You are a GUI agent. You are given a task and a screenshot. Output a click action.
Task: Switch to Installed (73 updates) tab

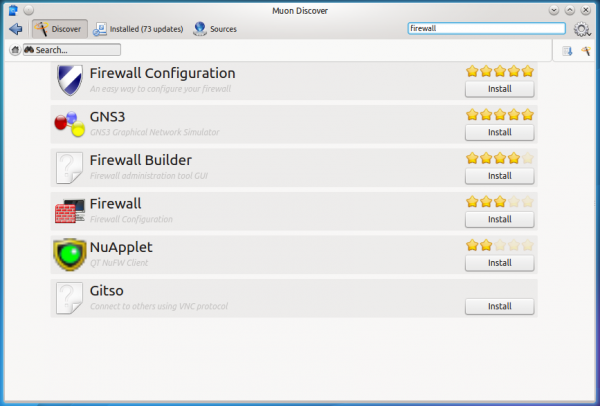[x=138, y=29]
